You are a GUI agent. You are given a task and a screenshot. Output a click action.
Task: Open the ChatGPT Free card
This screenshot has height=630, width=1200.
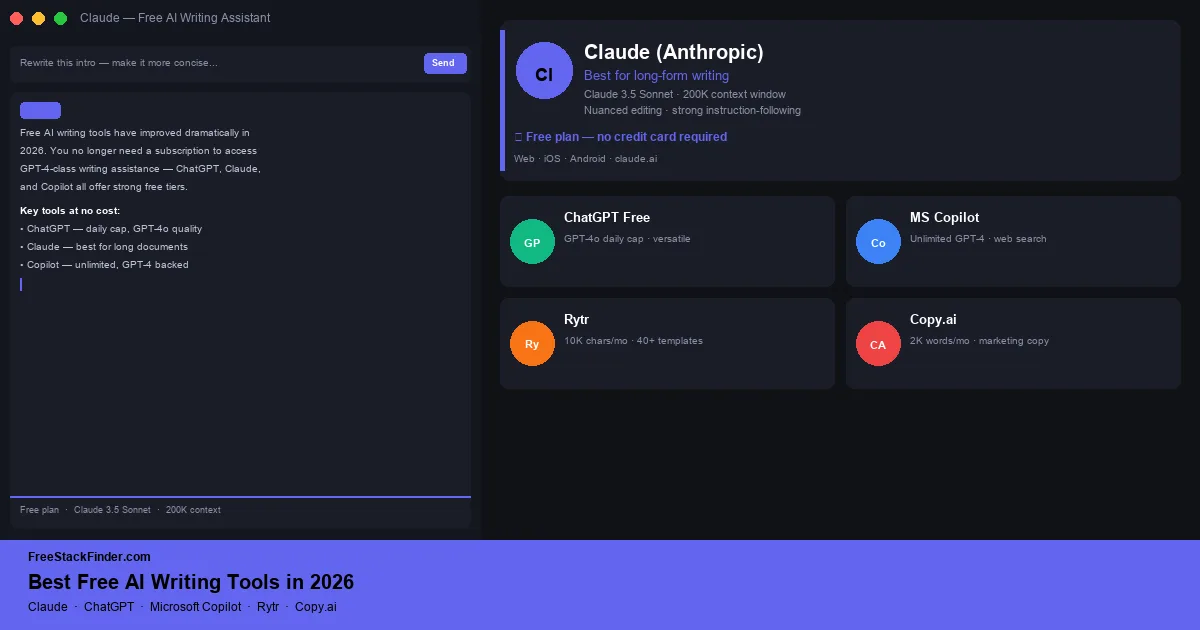(667, 241)
